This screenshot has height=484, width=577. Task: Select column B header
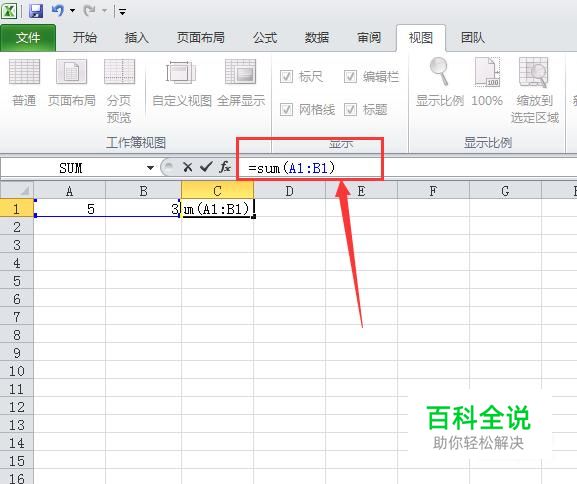(144, 191)
